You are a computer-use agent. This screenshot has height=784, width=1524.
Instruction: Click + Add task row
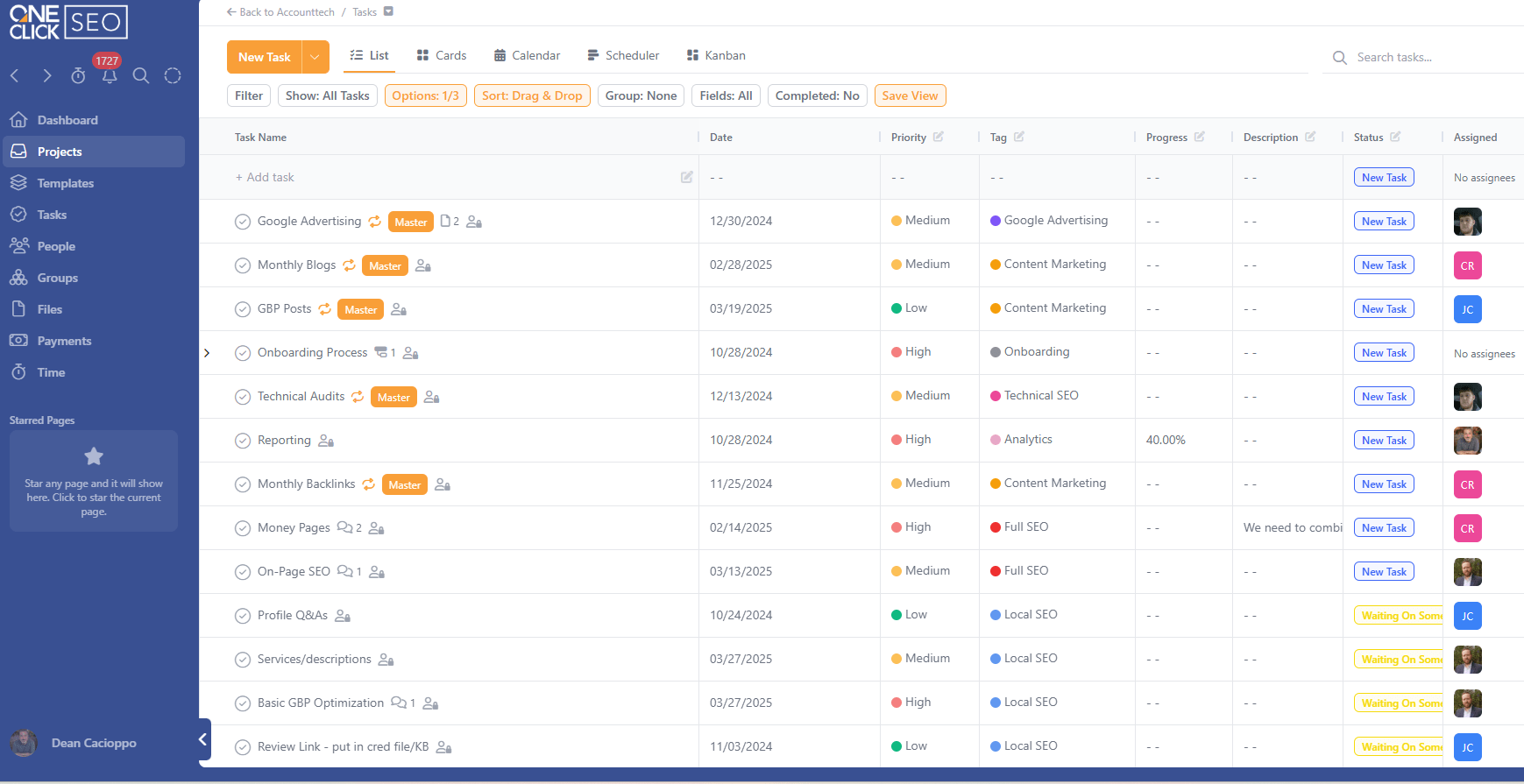265,177
